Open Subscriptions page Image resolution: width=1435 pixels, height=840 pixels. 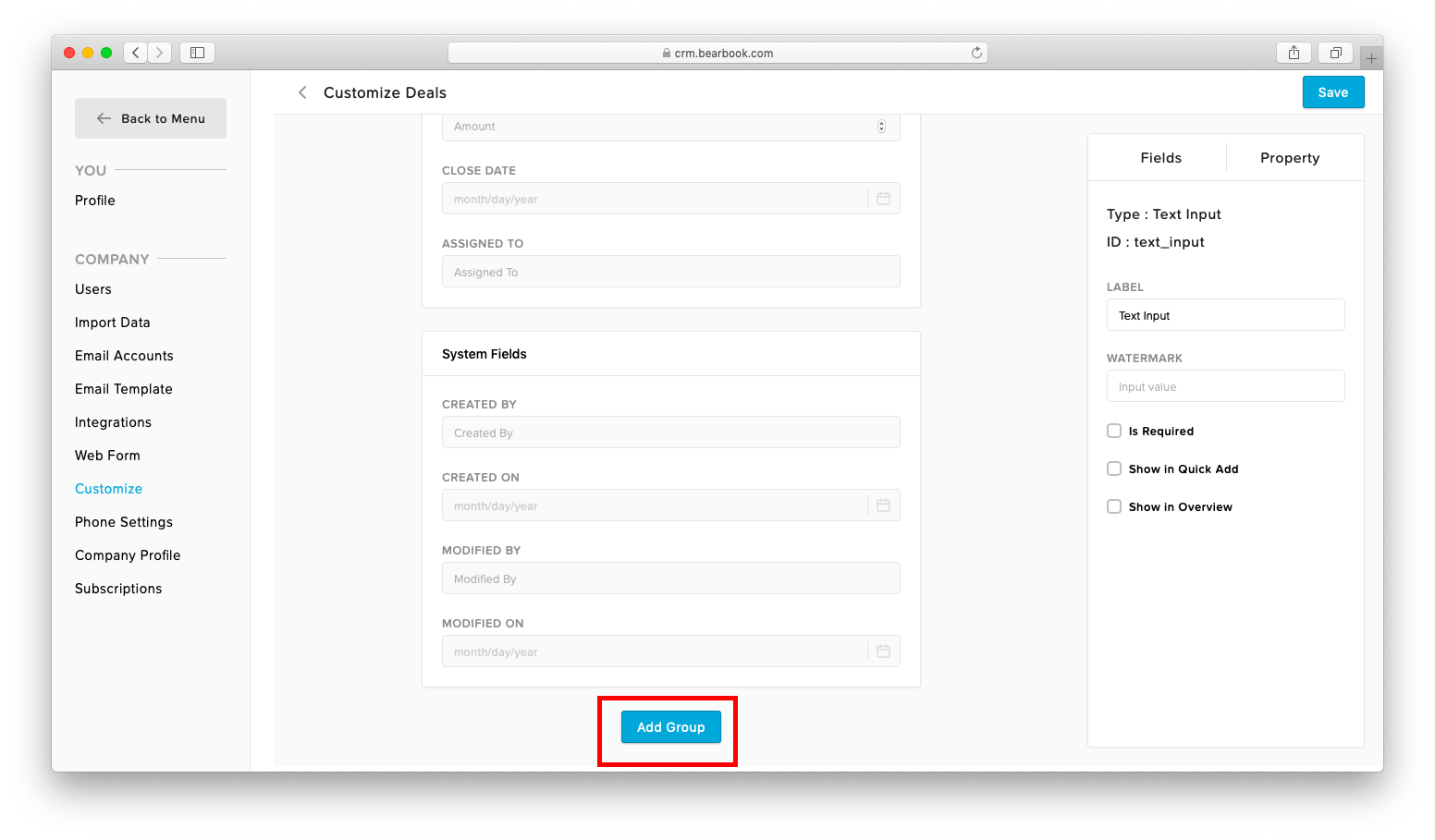[118, 589]
